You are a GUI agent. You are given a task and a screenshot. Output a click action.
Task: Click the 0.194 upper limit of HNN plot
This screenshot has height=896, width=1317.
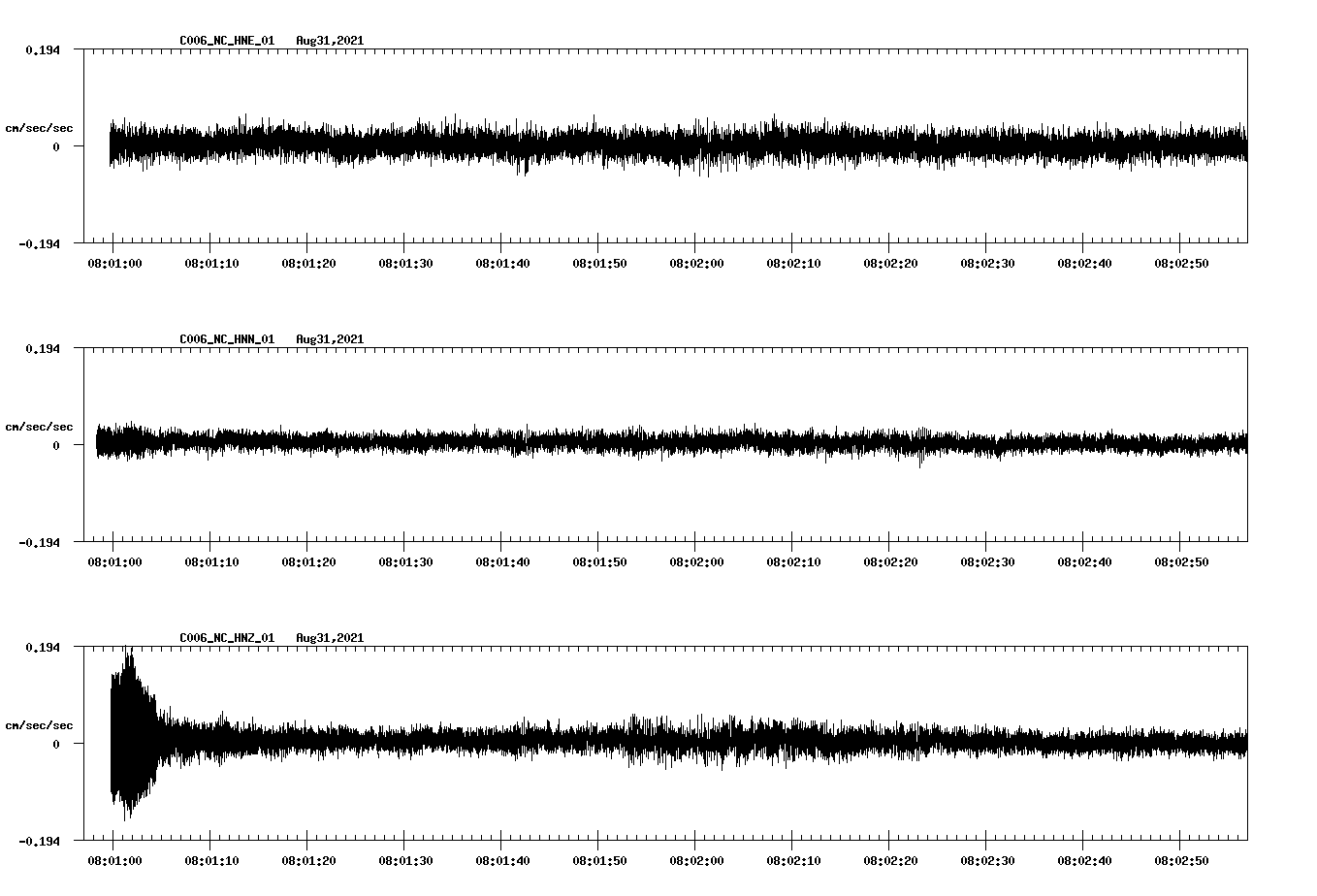click(x=43, y=348)
